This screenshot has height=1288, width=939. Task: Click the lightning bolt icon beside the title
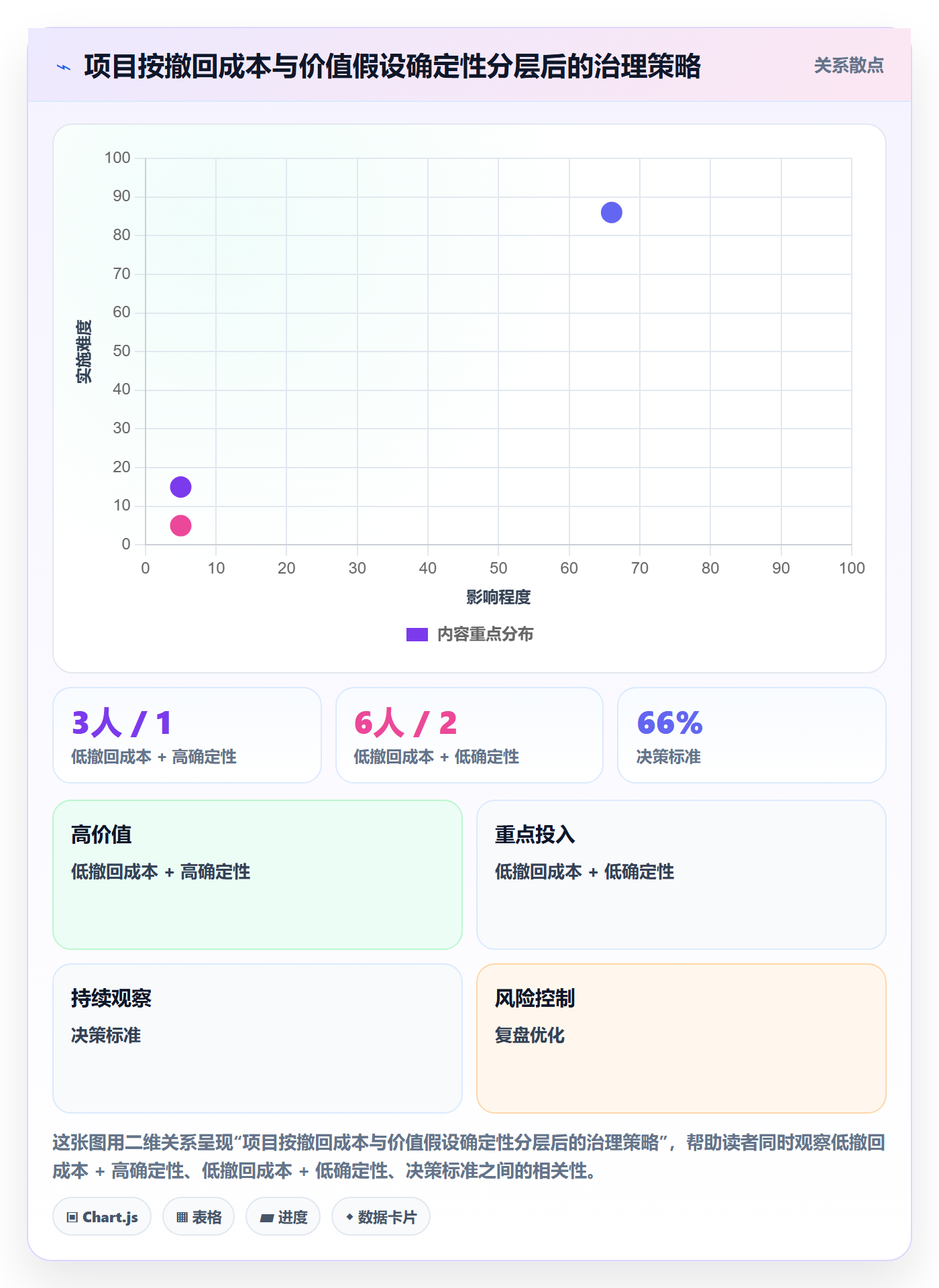click(64, 67)
